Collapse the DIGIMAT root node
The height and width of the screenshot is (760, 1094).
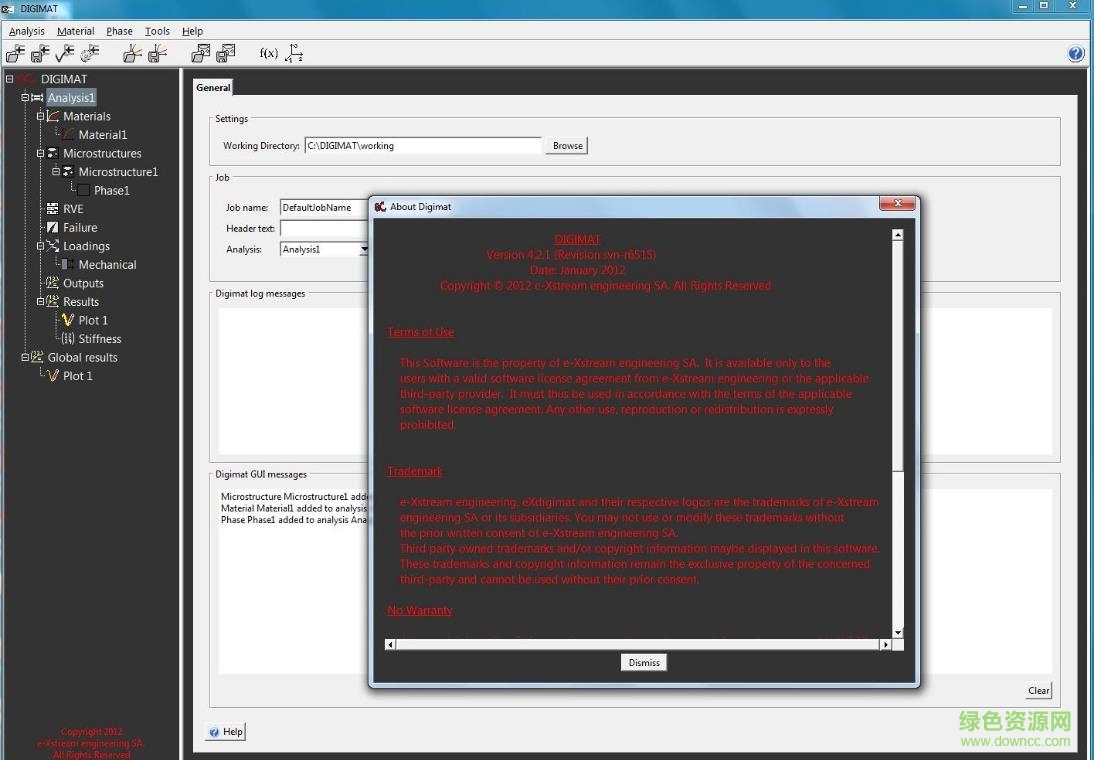(10, 79)
